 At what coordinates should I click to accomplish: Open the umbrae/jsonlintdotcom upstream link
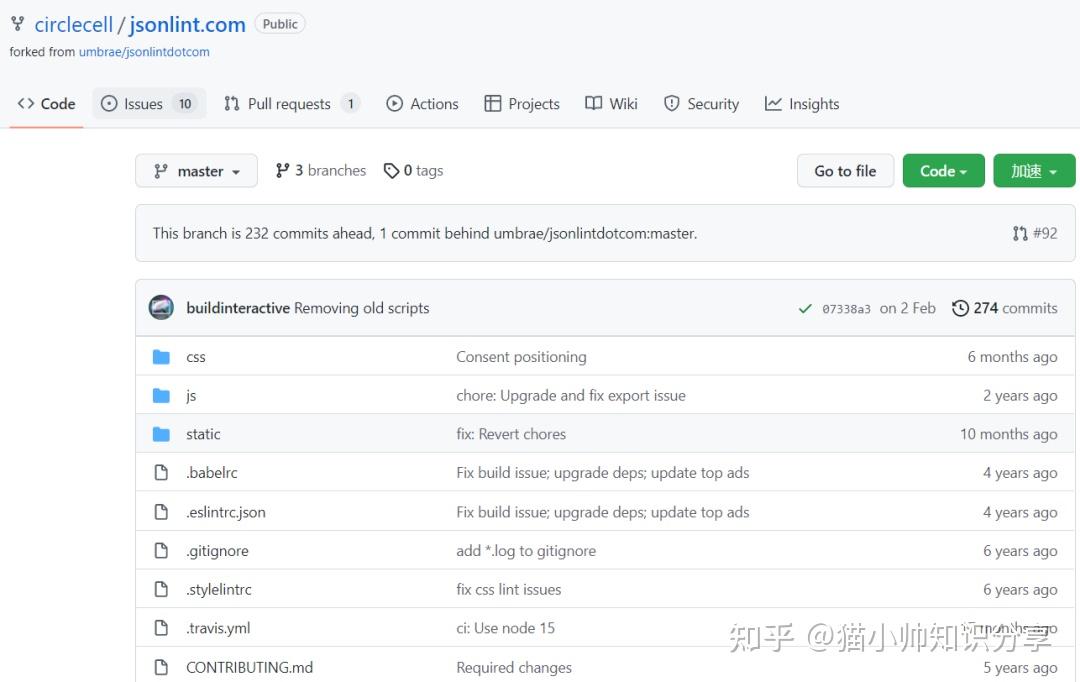coord(144,52)
